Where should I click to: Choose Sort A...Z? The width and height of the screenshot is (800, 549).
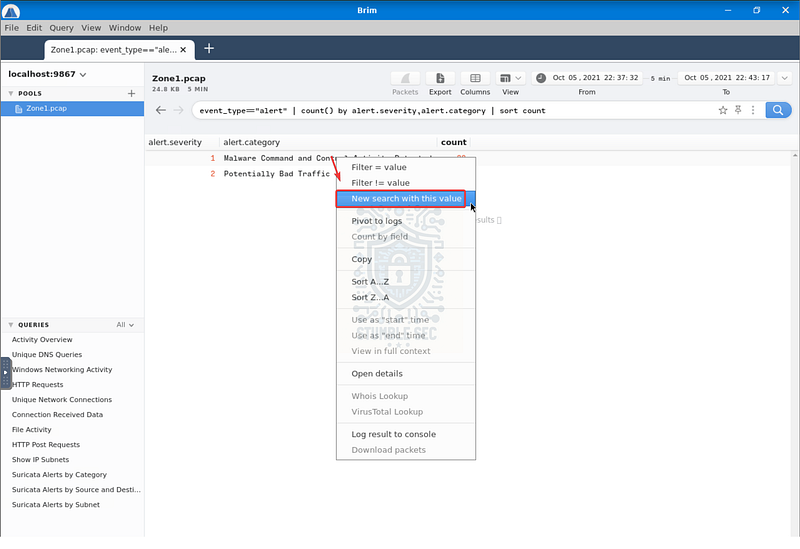coord(406,282)
